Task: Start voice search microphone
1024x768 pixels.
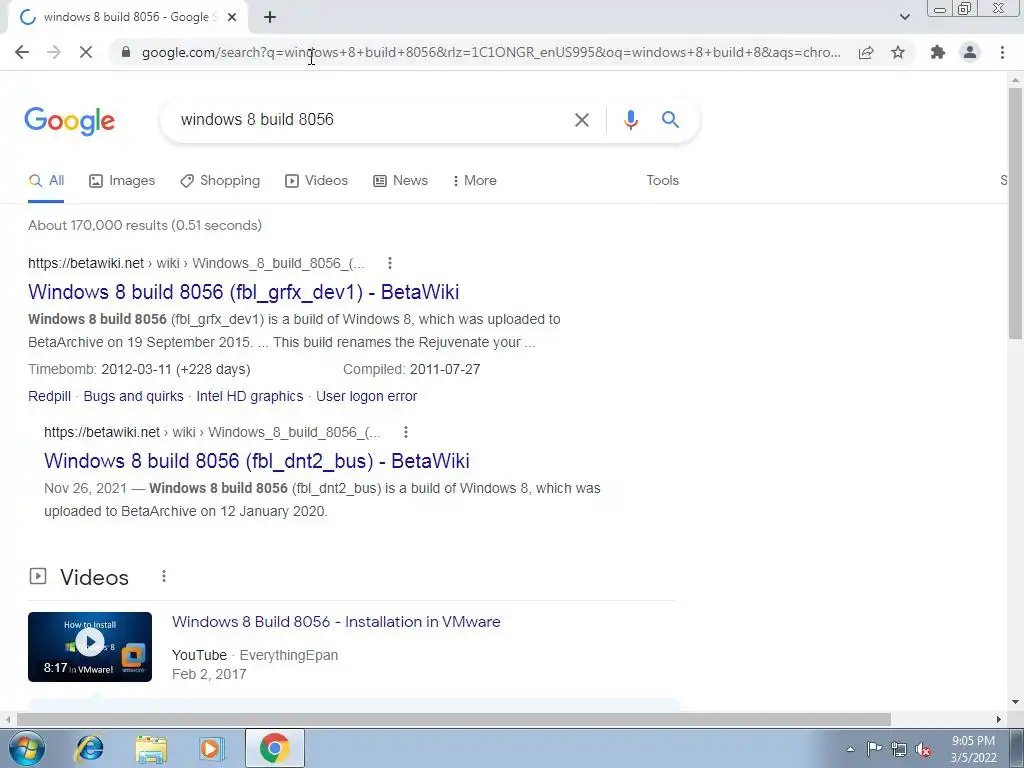Action: [630, 120]
